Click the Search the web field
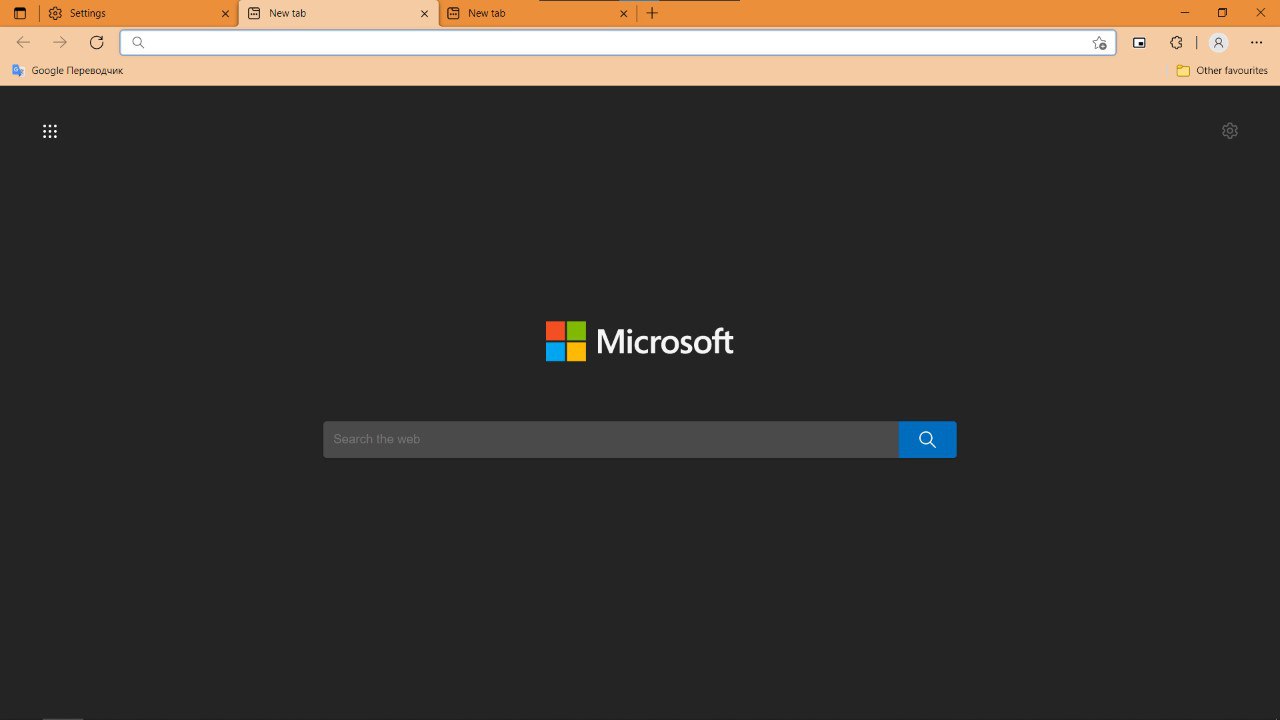This screenshot has width=1280, height=720. [611, 439]
